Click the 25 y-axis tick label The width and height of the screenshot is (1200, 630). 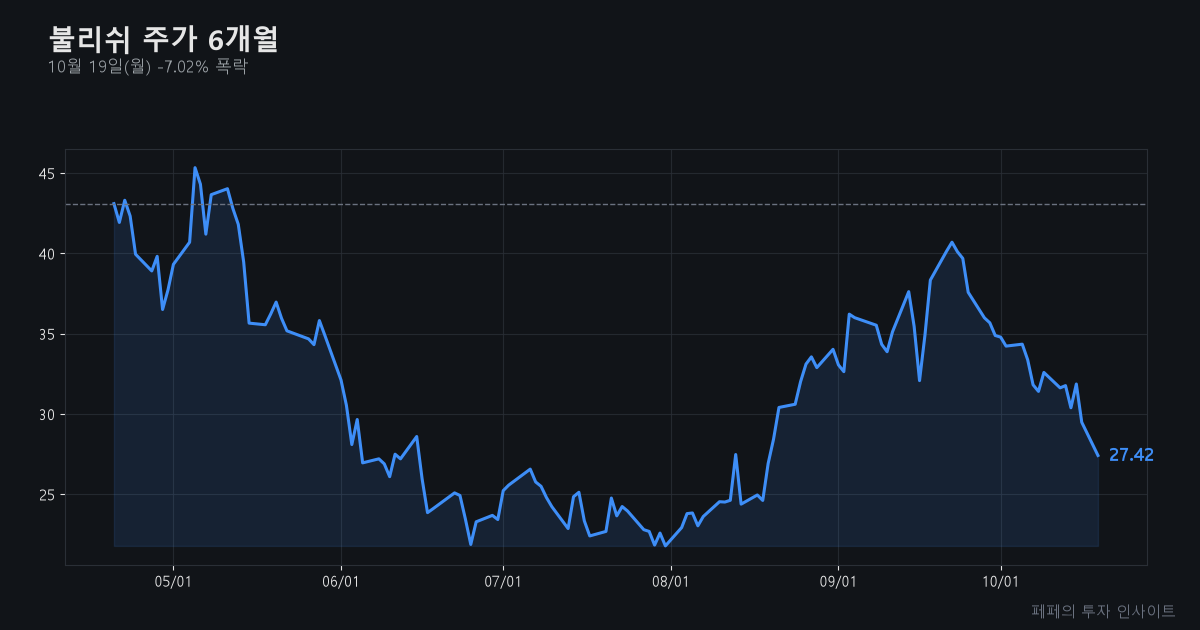point(46,495)
